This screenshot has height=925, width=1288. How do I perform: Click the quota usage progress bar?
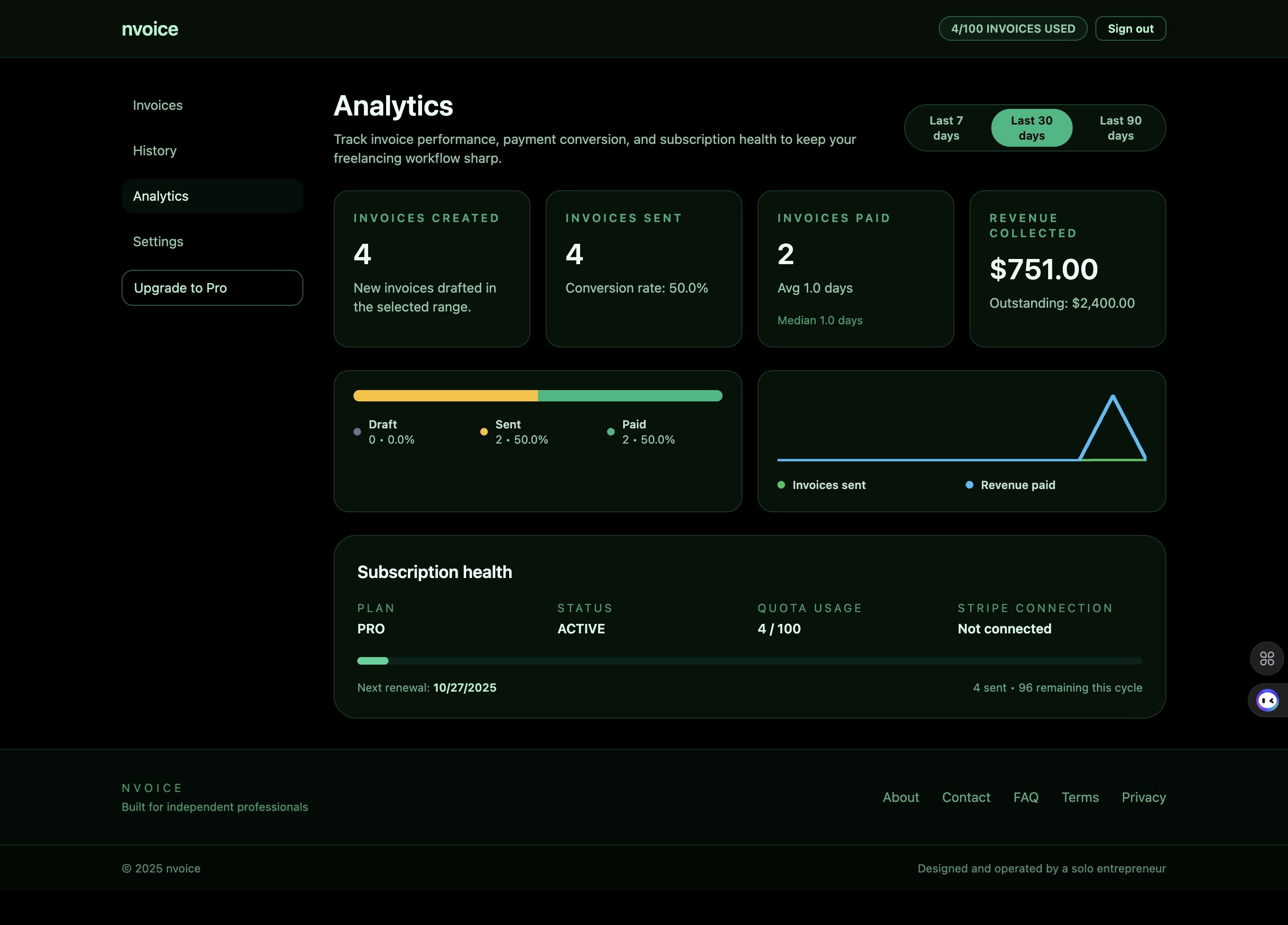point(749,661)
